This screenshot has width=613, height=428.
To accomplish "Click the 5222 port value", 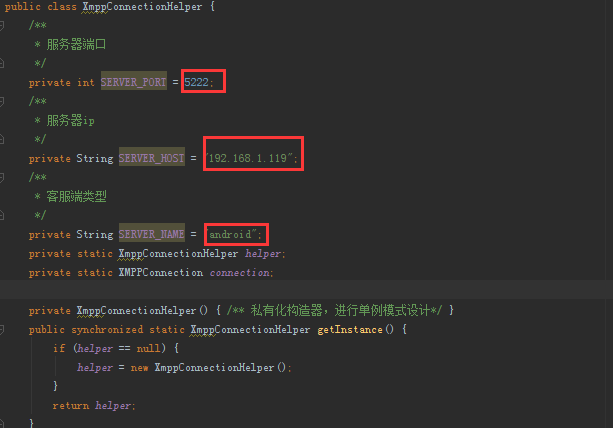I will (x=196, y=82).
